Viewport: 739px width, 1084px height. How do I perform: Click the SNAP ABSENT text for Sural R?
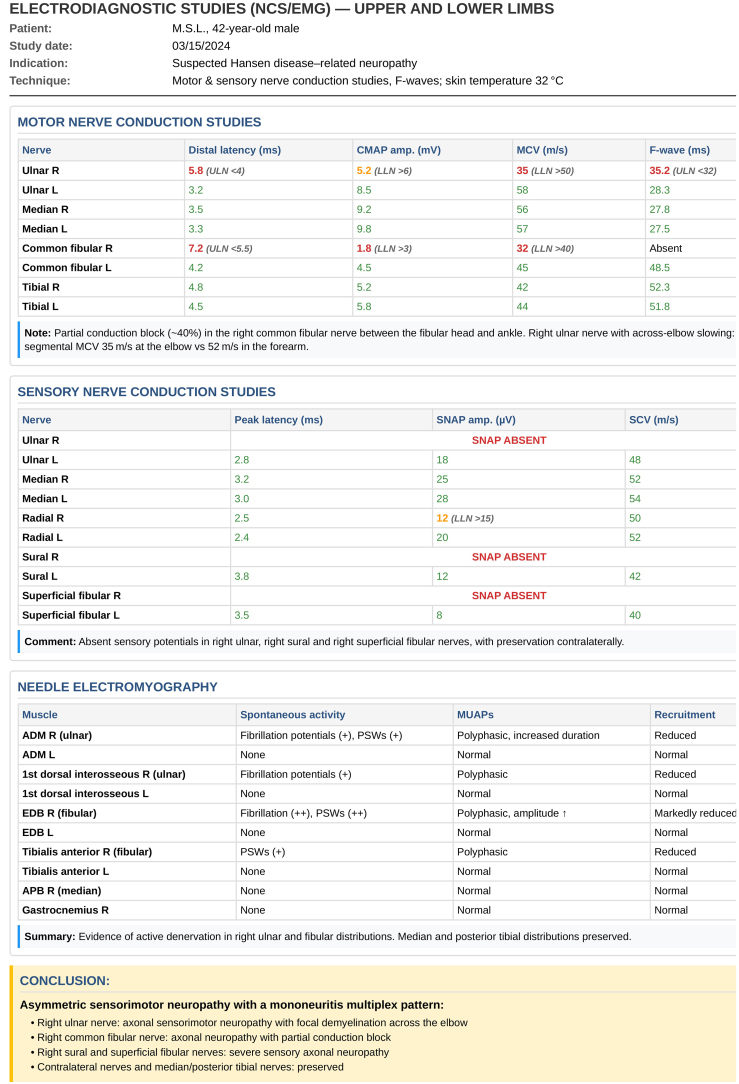tap(509, 557)
